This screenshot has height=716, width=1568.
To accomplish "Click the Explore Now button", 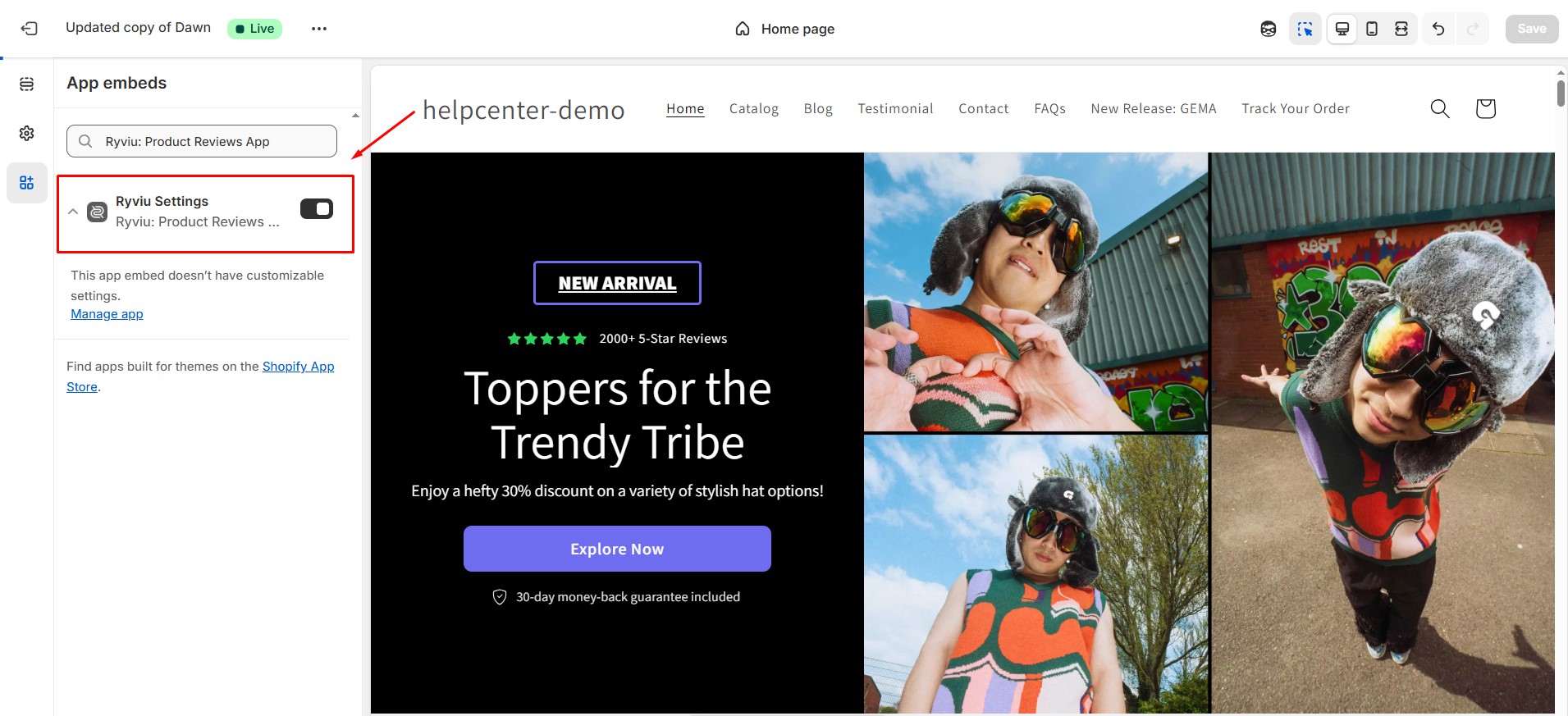I will [x=617, y=549].
